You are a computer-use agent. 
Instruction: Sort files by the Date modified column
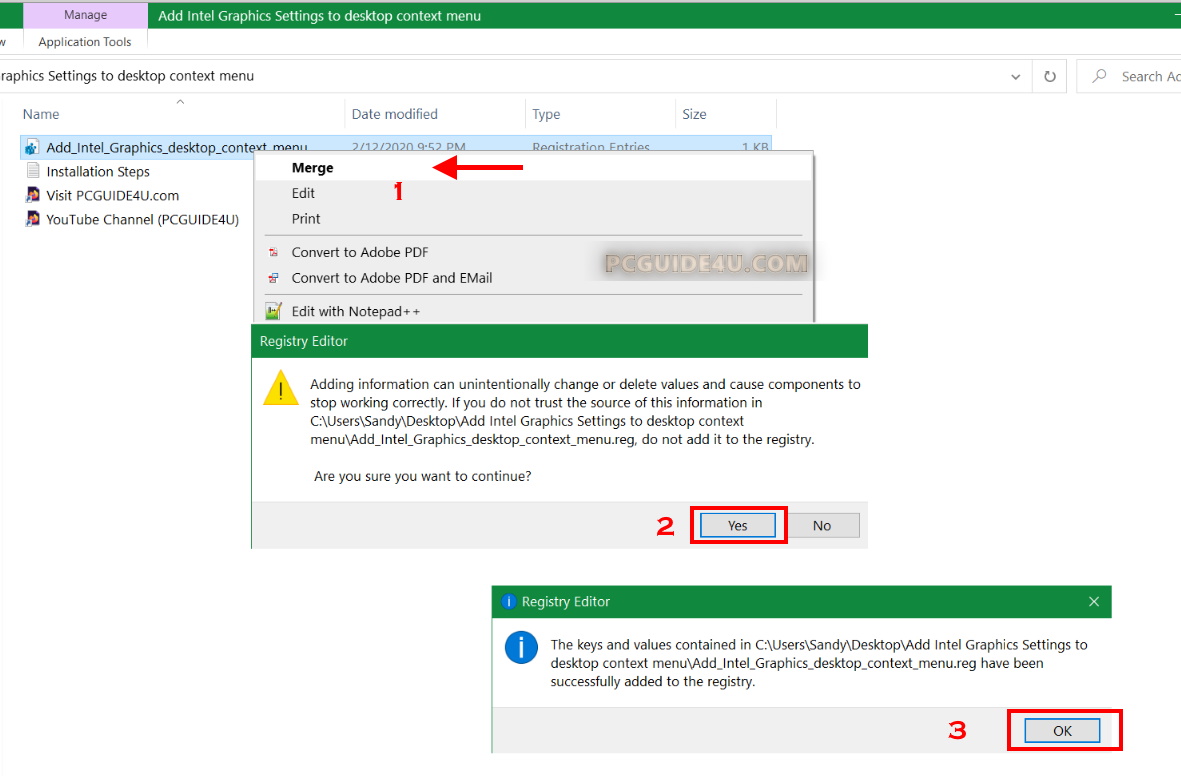click(x=395, y=114)
